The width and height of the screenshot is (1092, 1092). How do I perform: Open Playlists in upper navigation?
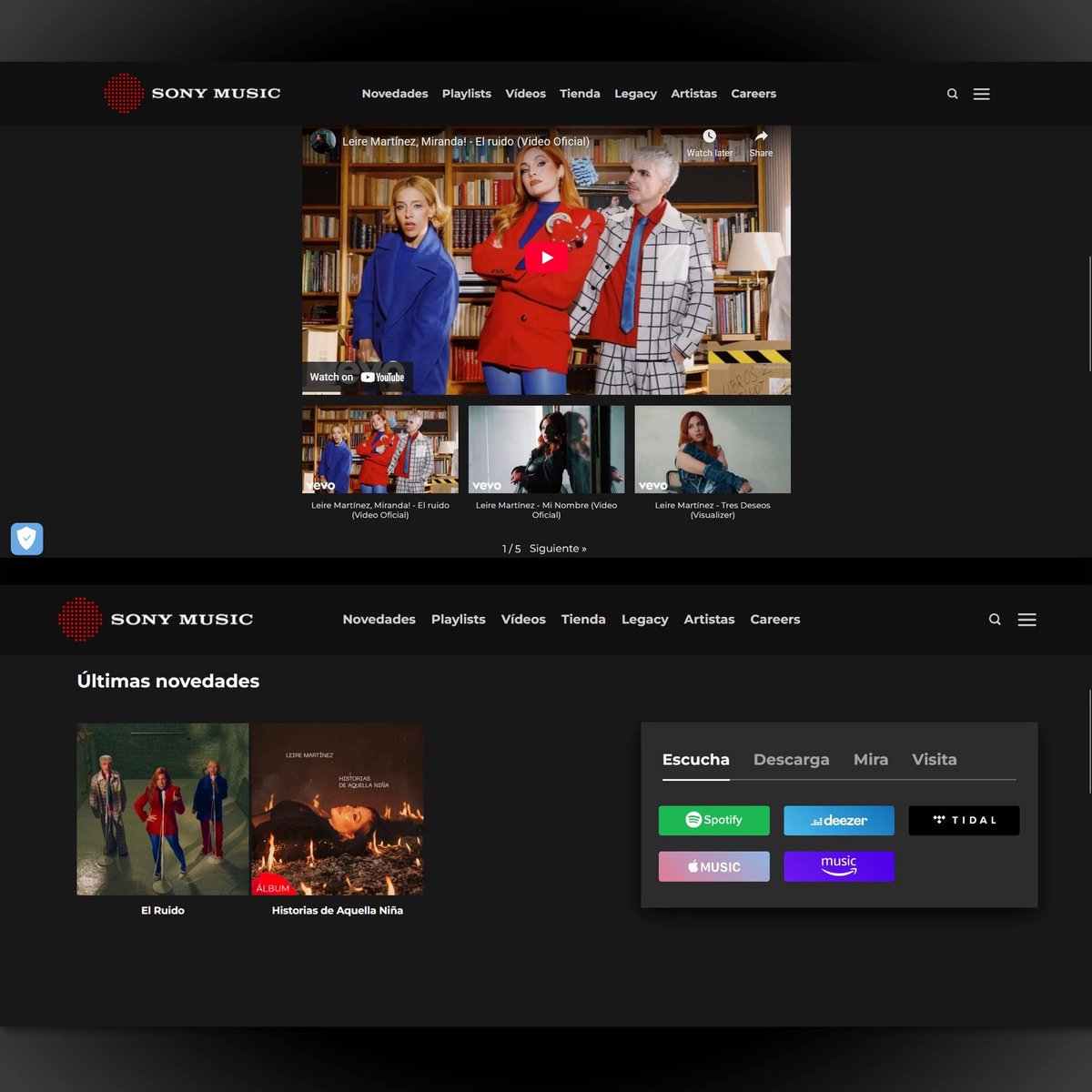[467, 94]
